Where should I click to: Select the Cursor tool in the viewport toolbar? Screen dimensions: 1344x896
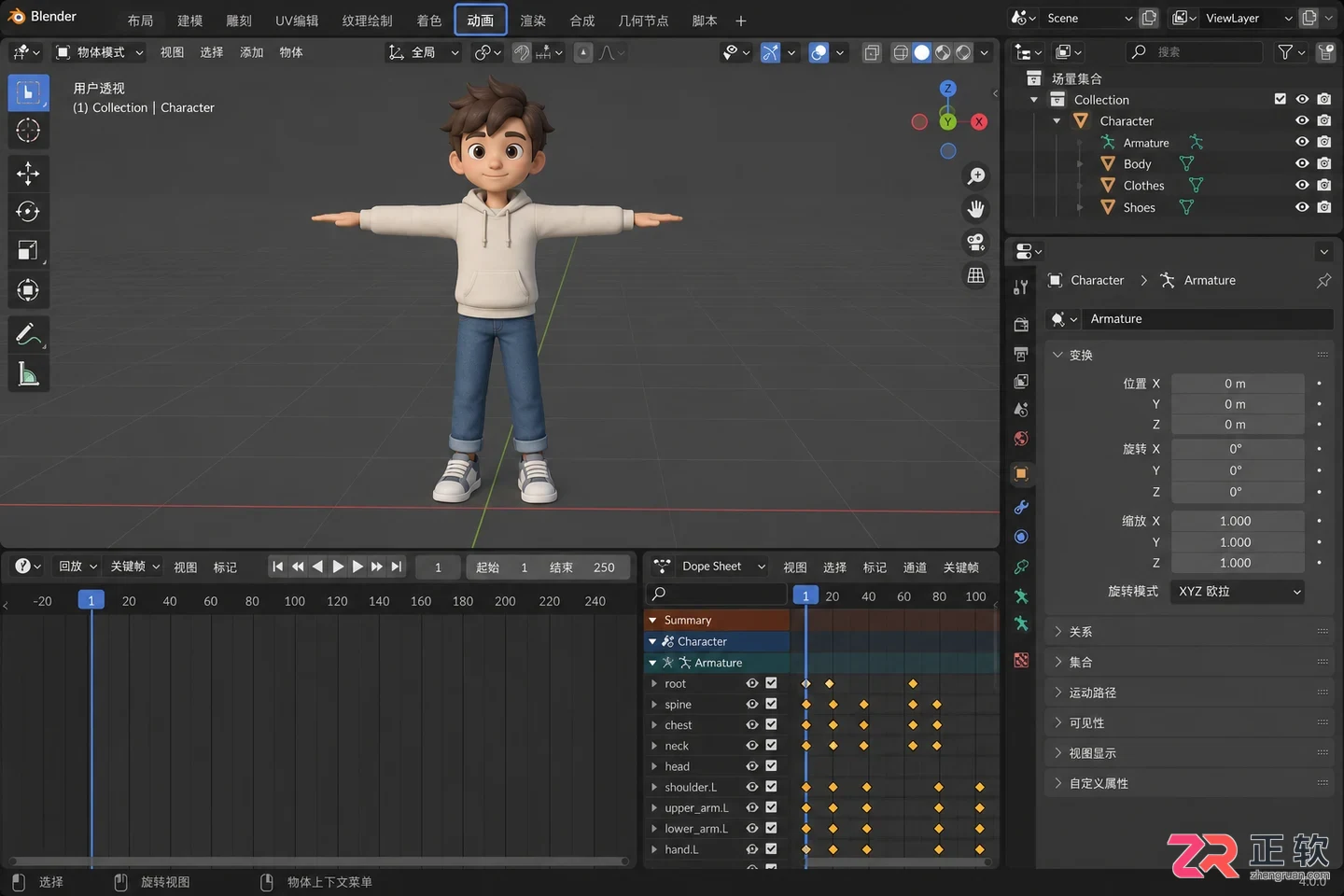[28, 131]
